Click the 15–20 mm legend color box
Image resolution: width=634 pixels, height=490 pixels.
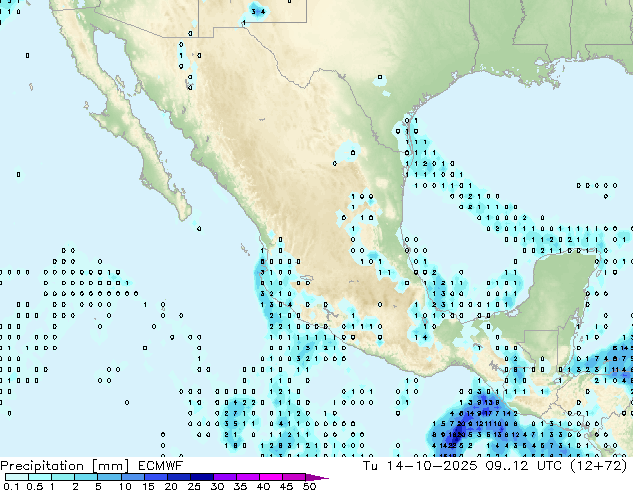155,477
